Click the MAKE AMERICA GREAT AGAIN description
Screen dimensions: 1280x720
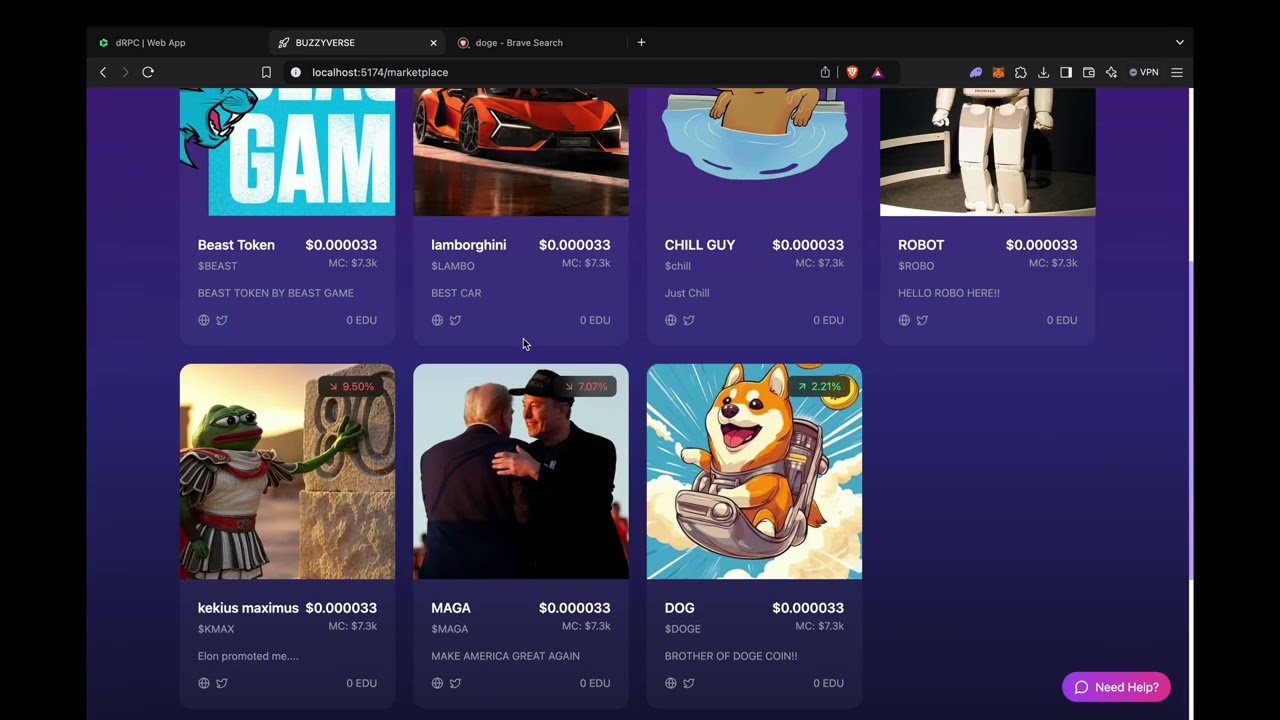(x=505, y=656)
